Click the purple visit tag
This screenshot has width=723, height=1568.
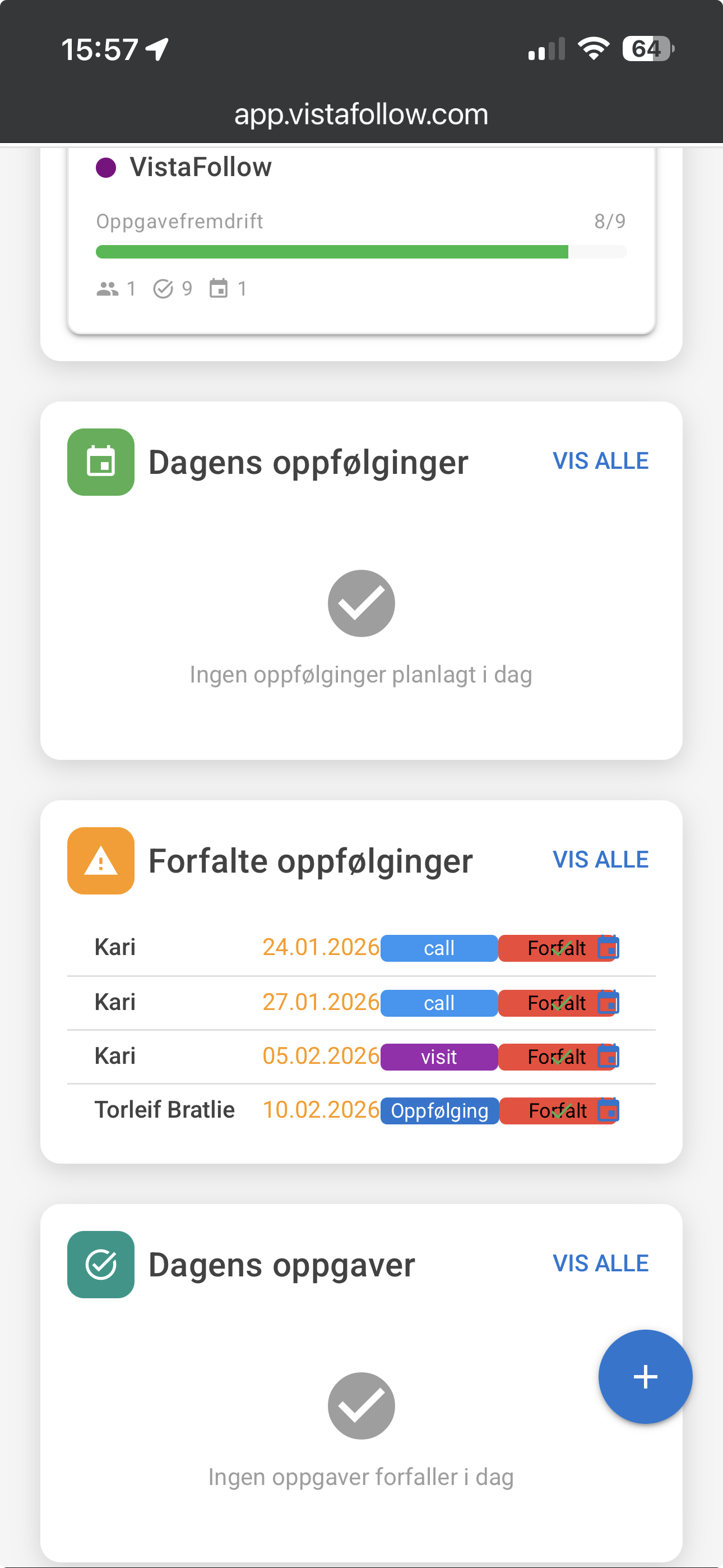click(439, 1057)
